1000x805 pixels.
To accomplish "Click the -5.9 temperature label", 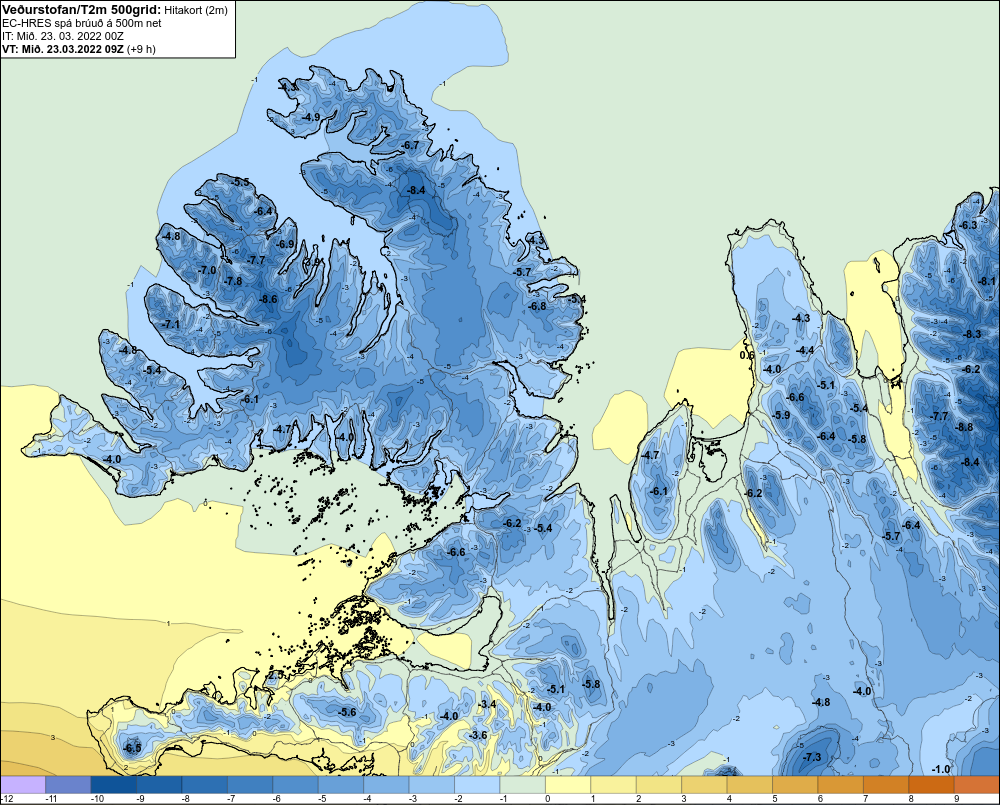I will click(781, 415).
